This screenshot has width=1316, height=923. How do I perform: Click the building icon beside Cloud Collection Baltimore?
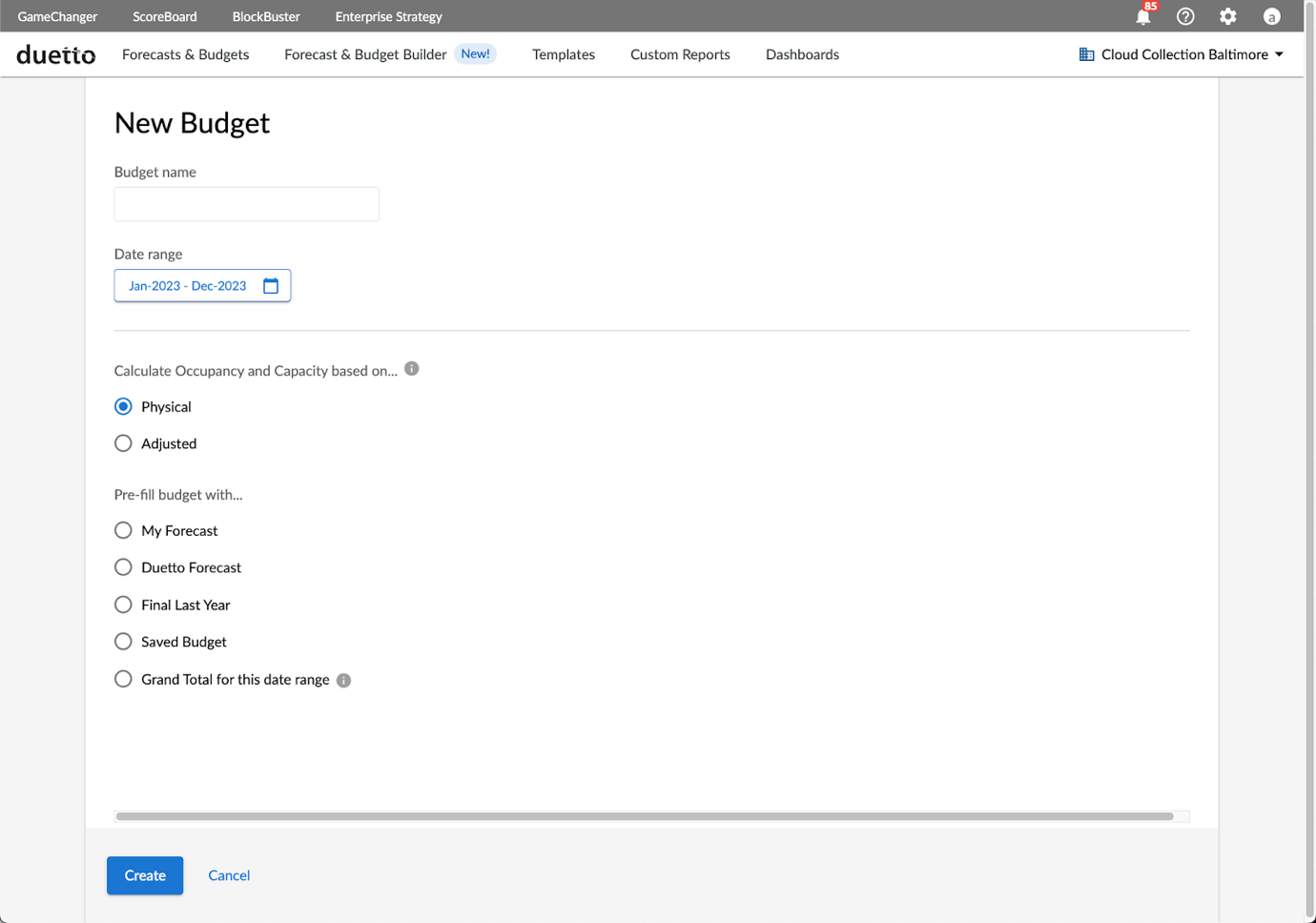tap(1086, 54)
